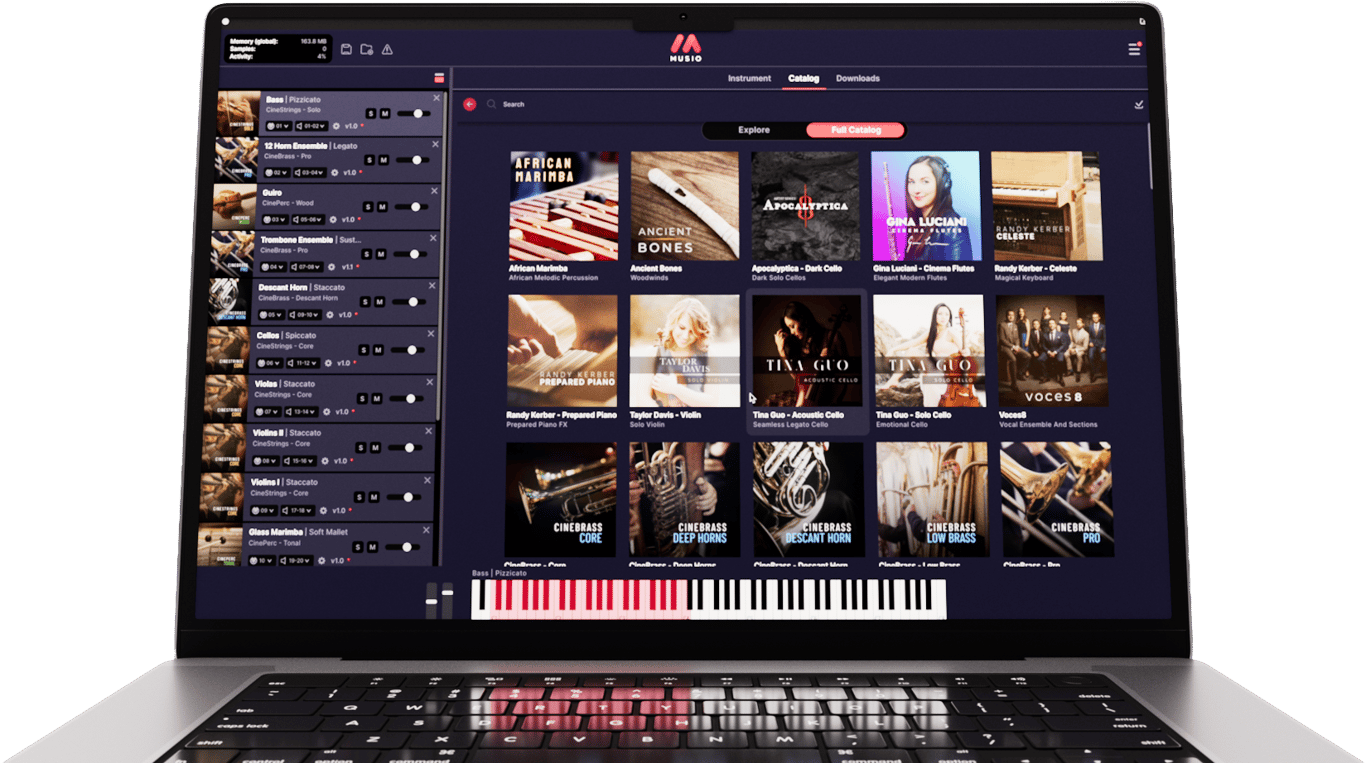Switch to the Instrument tab
Image resolution: width=1366 pixels, height=763 pixels.
click(750, 78)
